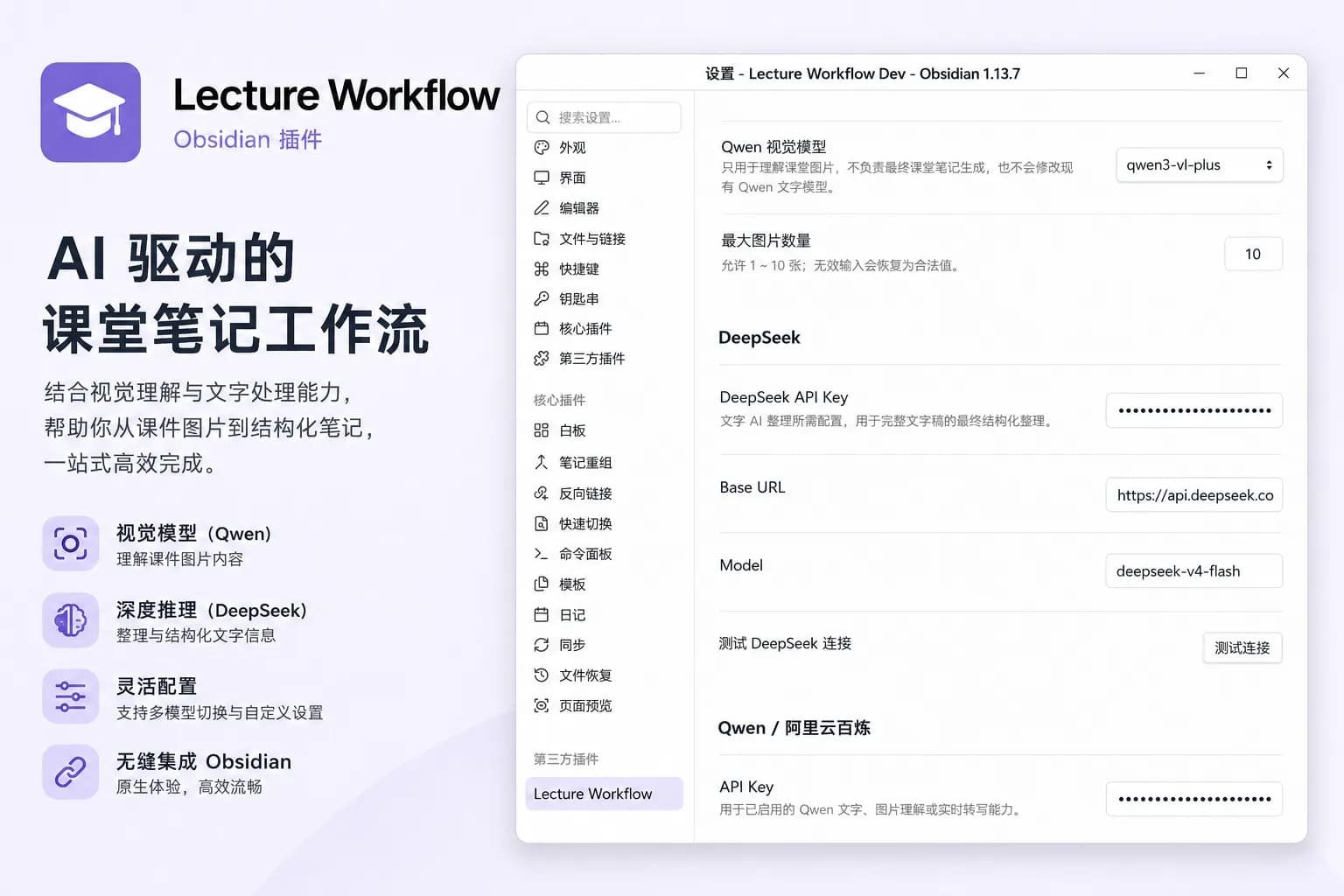Click the 模板 copy icon
This screenshot has height=896, width=1344.
click(542, 584)
